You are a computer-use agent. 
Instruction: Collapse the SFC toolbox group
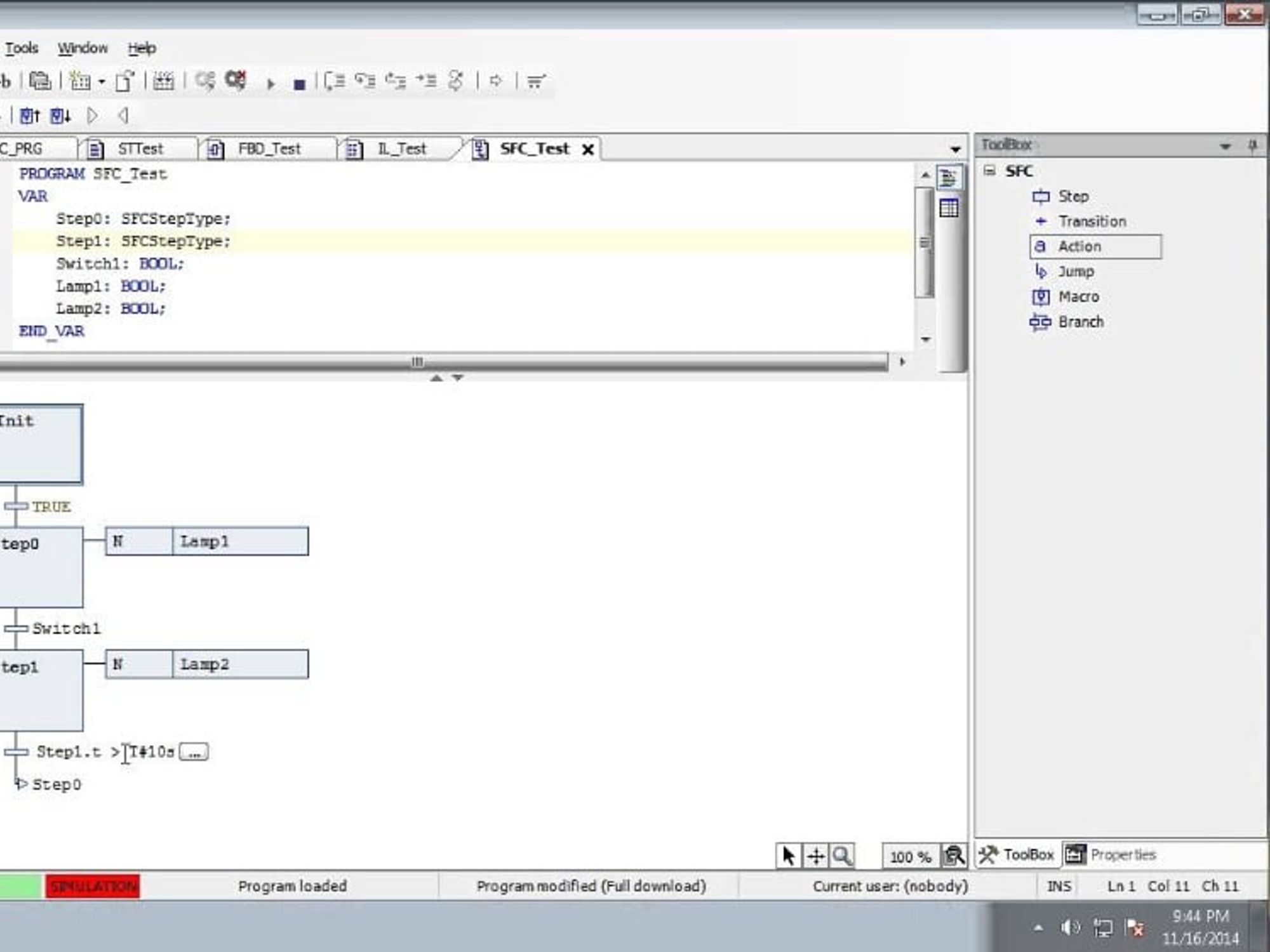pos(989,171)
